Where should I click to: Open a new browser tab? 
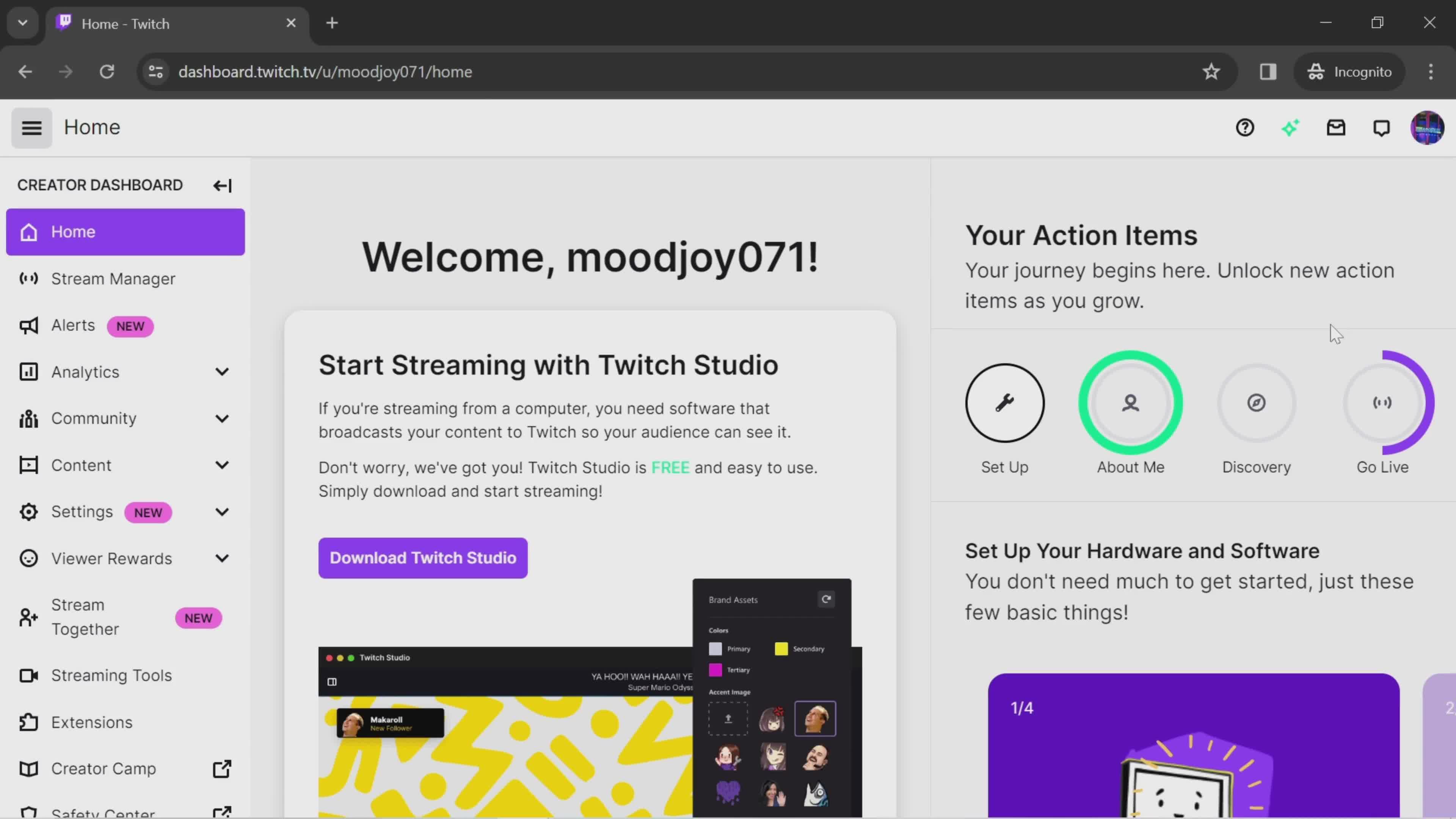coord(333,23)
